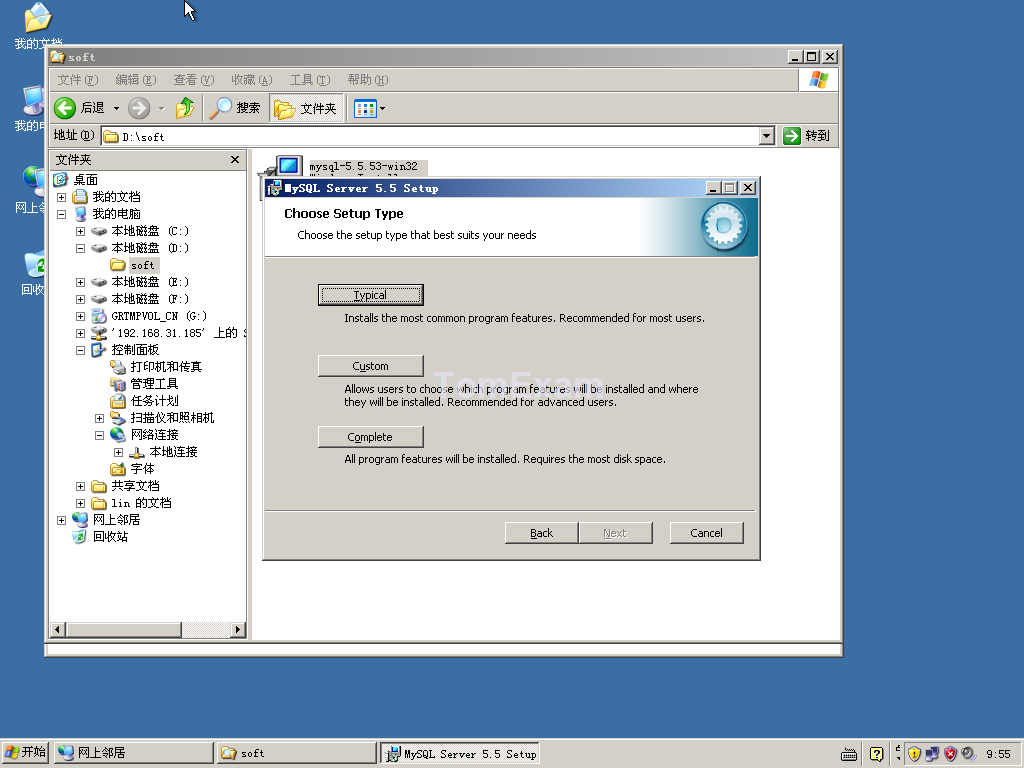
Task: Choose the Custom setup type button
Action: pyautogui.click(x=370, y=366)
